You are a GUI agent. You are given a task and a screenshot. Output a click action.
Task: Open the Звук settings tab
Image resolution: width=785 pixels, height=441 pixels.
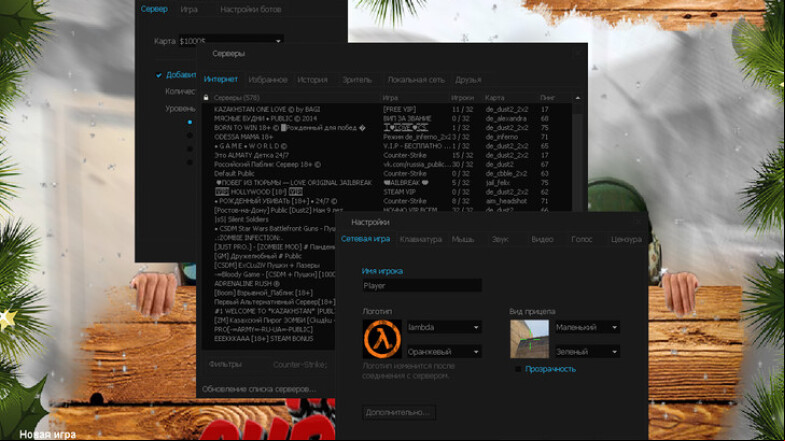[x=500, y=239]
